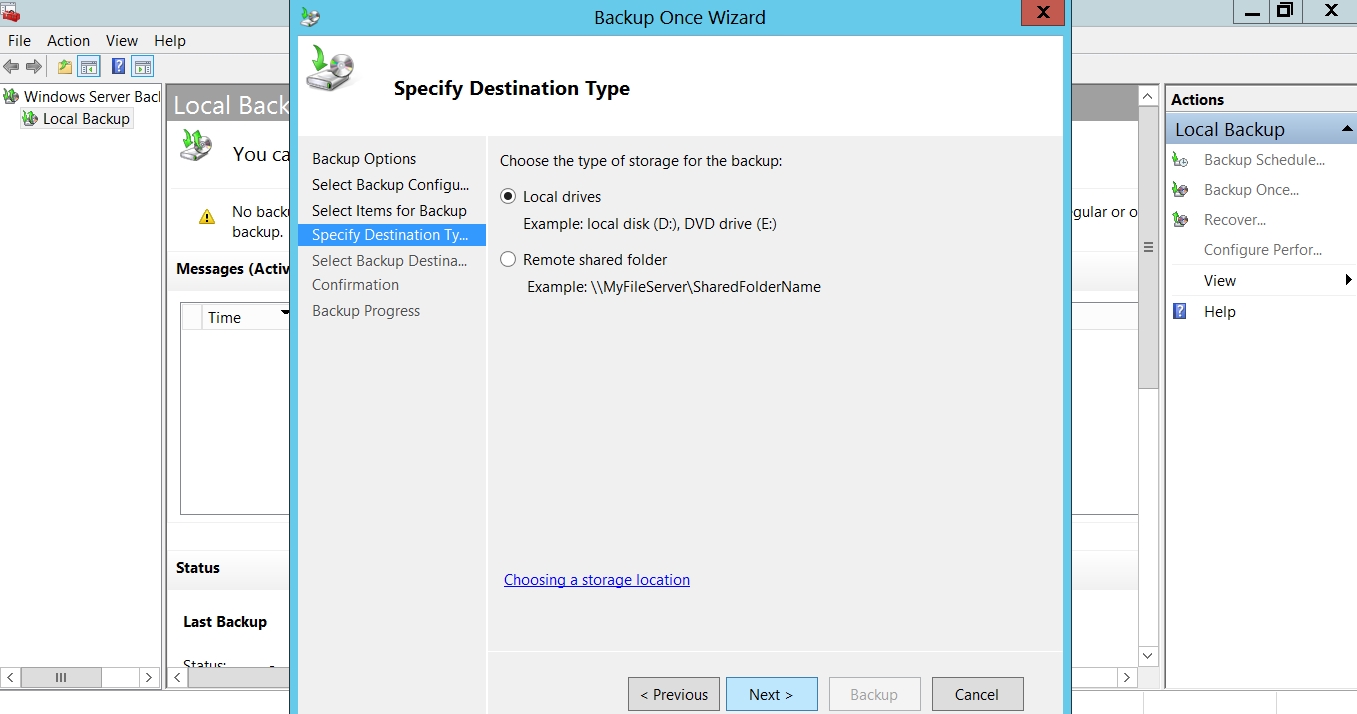Open the Choosing a storage location link
Image resolution: width=1357 pixels, height=714 pixels.
[x=596, y=580]
